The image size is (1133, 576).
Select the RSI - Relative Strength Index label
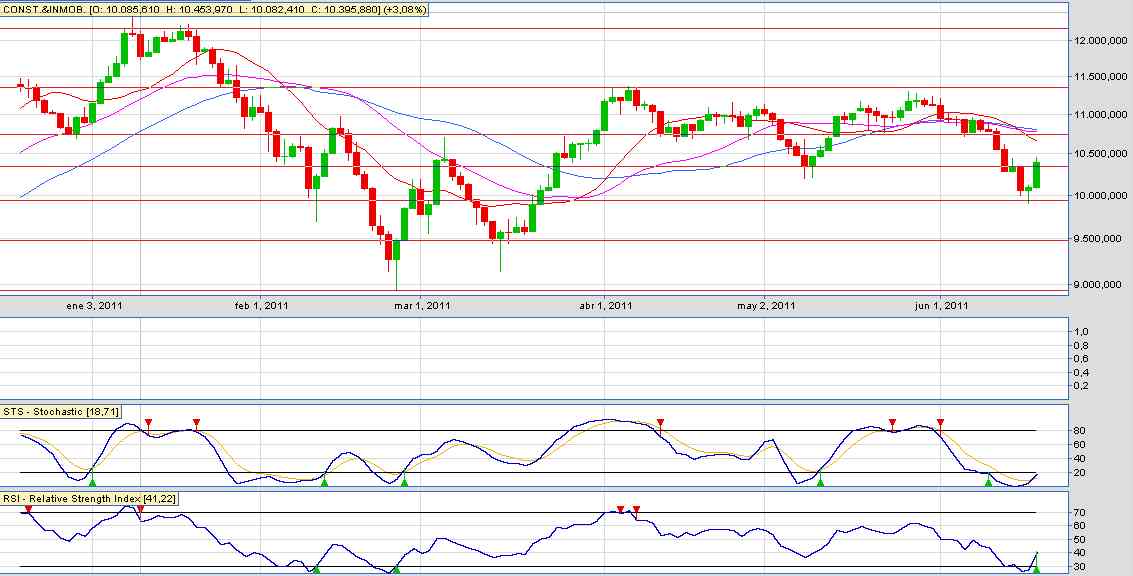coord(89,499)
